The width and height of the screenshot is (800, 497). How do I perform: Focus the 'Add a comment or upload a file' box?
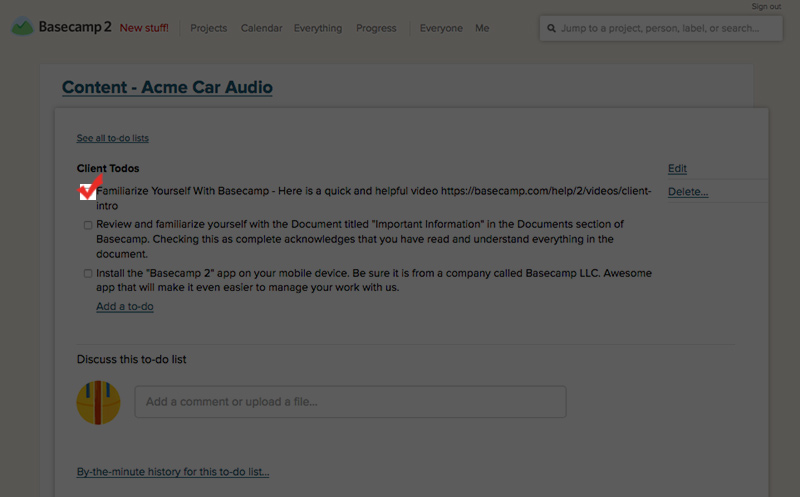pyautogui.click(x=351, y=402)
